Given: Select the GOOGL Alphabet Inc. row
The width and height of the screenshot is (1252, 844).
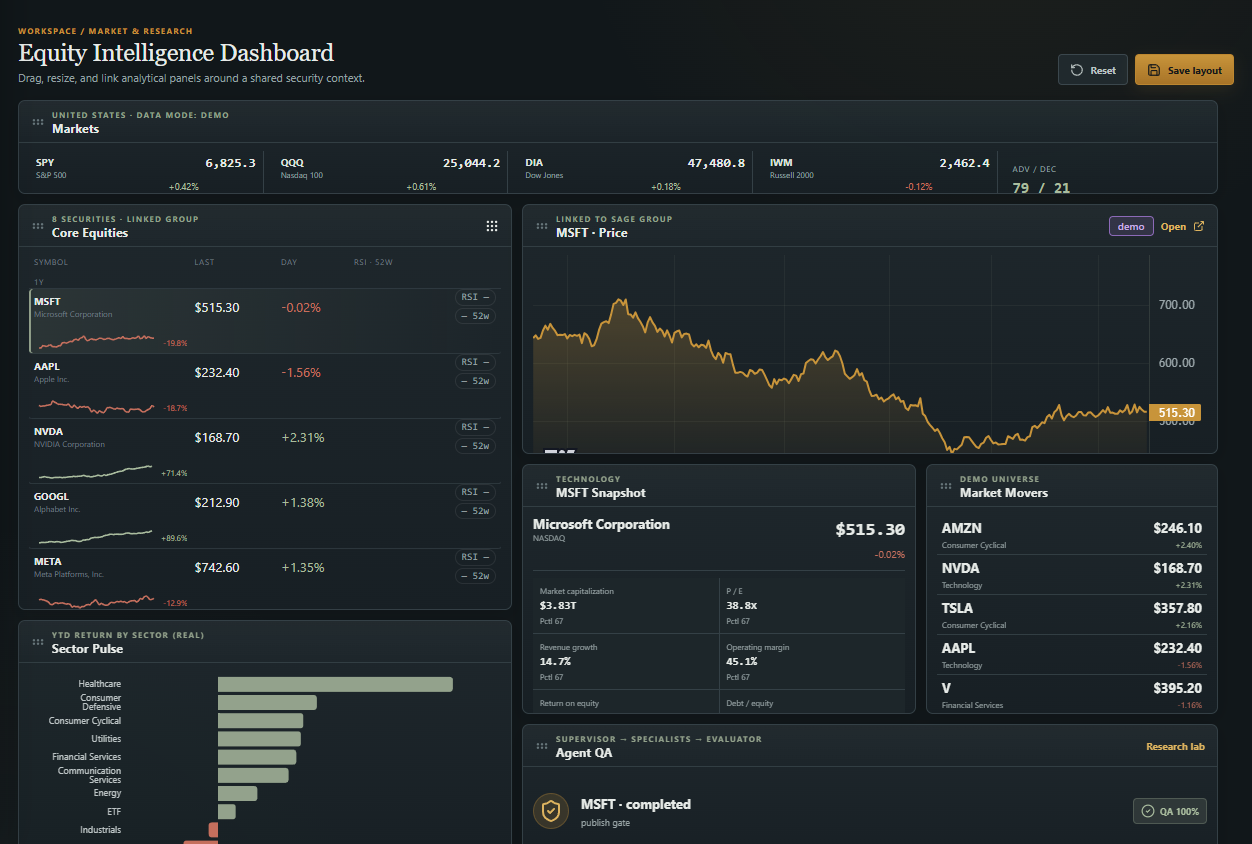Looking at the screenshot, I should coord(265,516).
